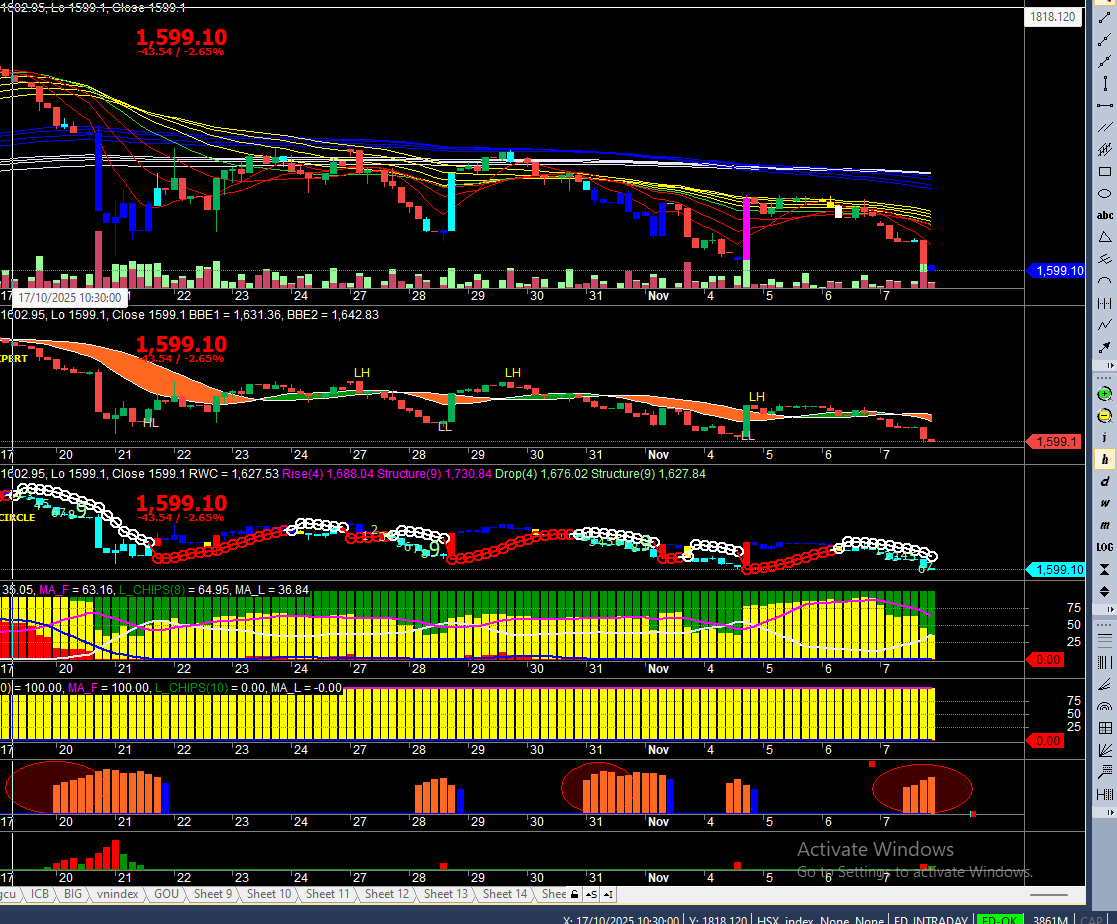Click the horizontal chart scrollbar thumb

click(x=1049, y=894)
